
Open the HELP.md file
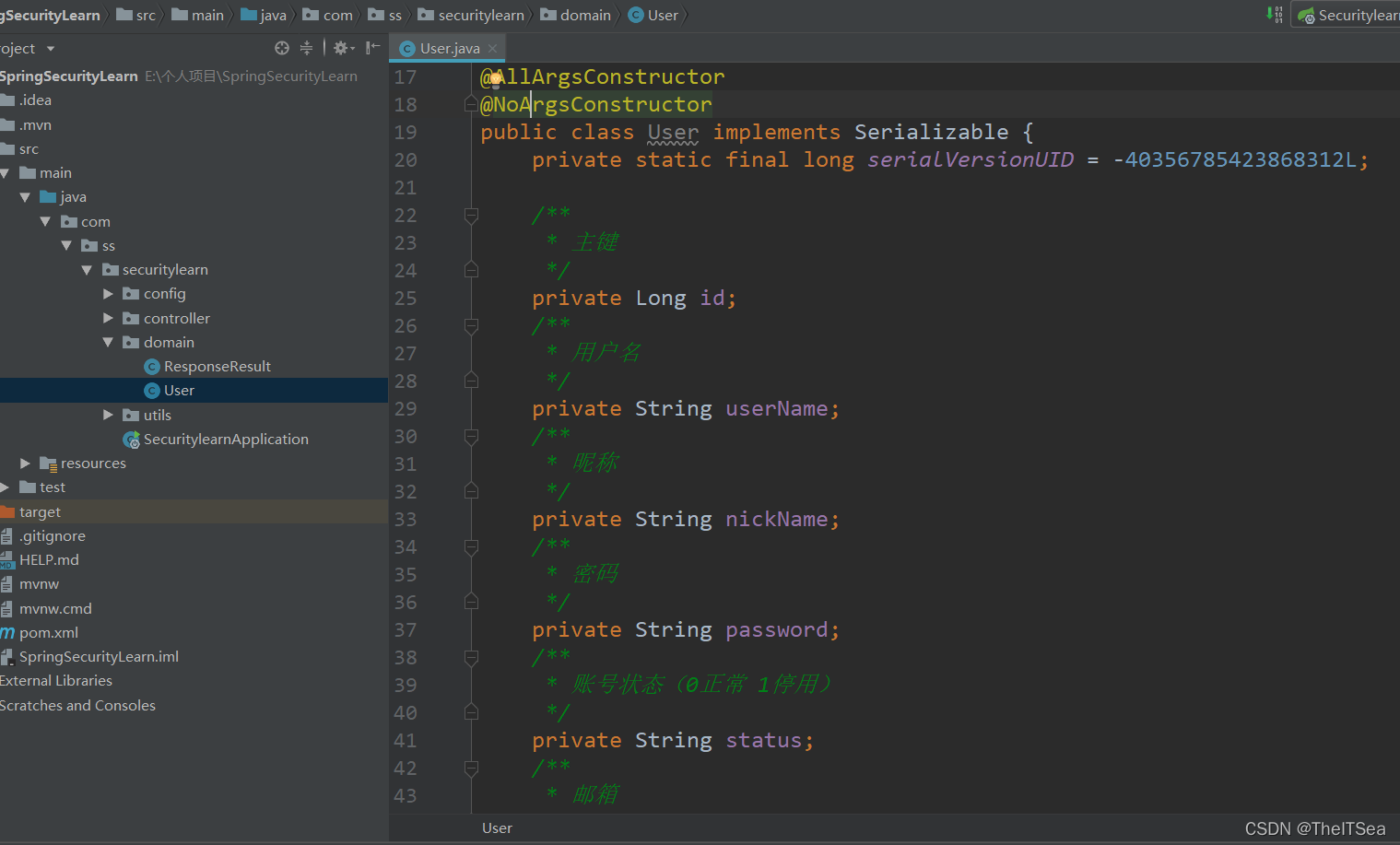[40, 560]
